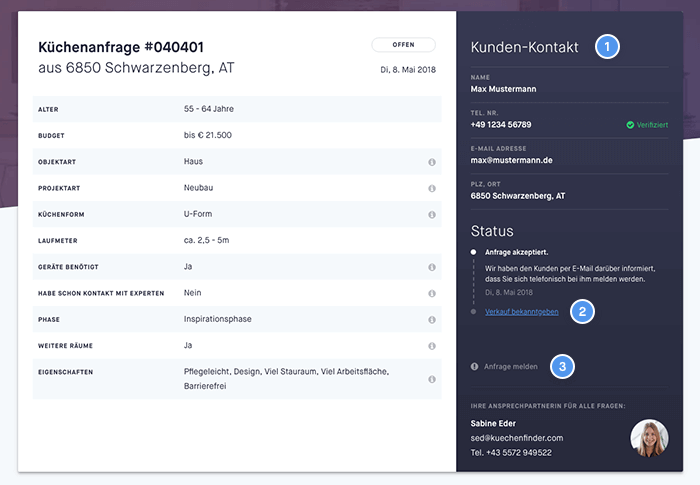Click blue annotation marker number 1
The image size is (700, 485).
tap(607, 46)
